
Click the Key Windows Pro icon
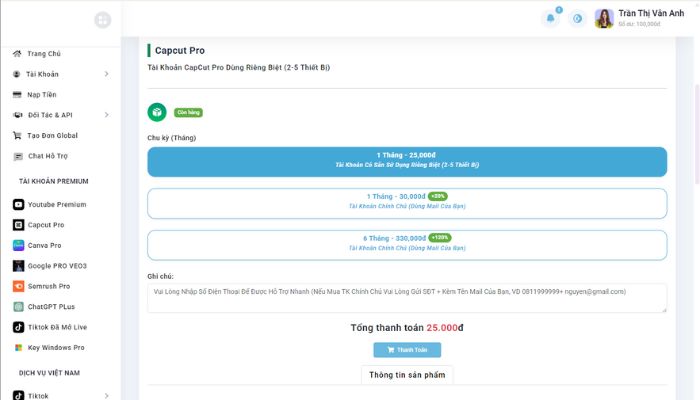(x=18, y=347)
